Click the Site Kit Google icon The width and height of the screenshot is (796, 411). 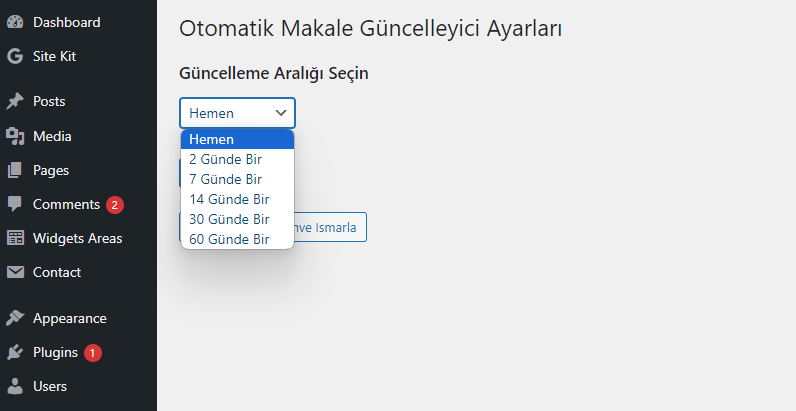(x=15, y=56)
